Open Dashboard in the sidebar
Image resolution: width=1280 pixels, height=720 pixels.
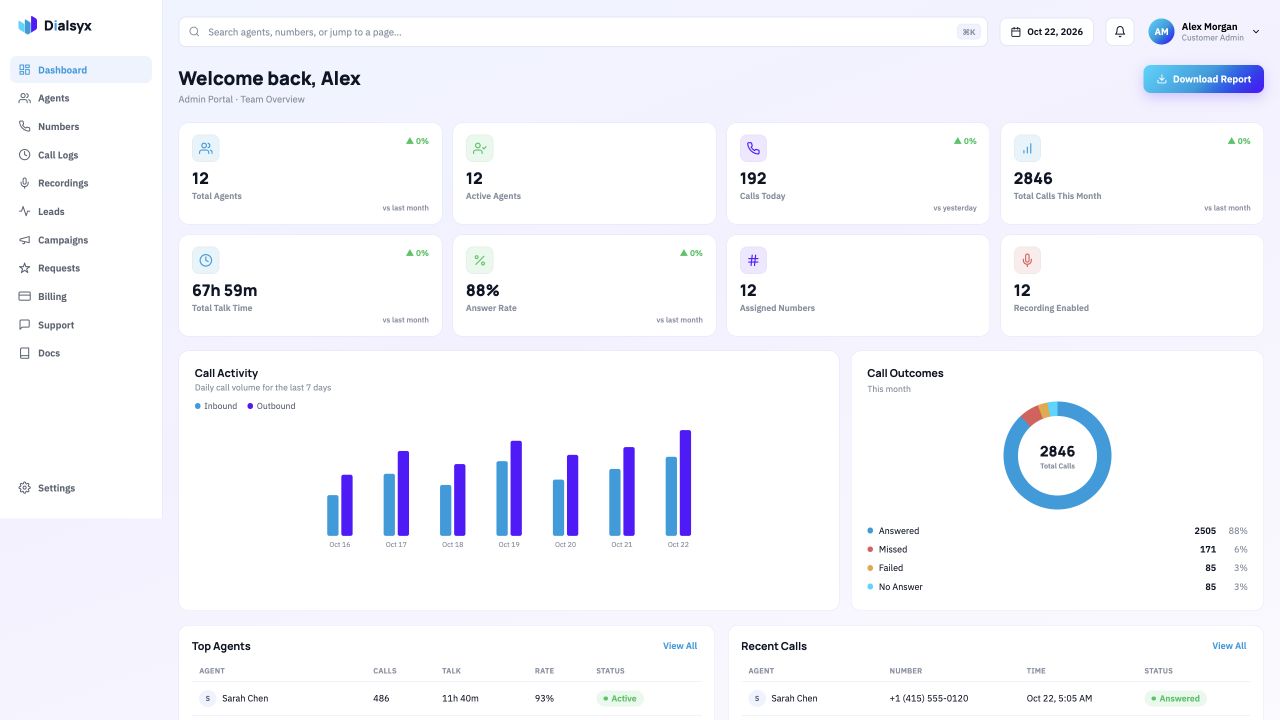pyautogui.click(x=81, y=70)
